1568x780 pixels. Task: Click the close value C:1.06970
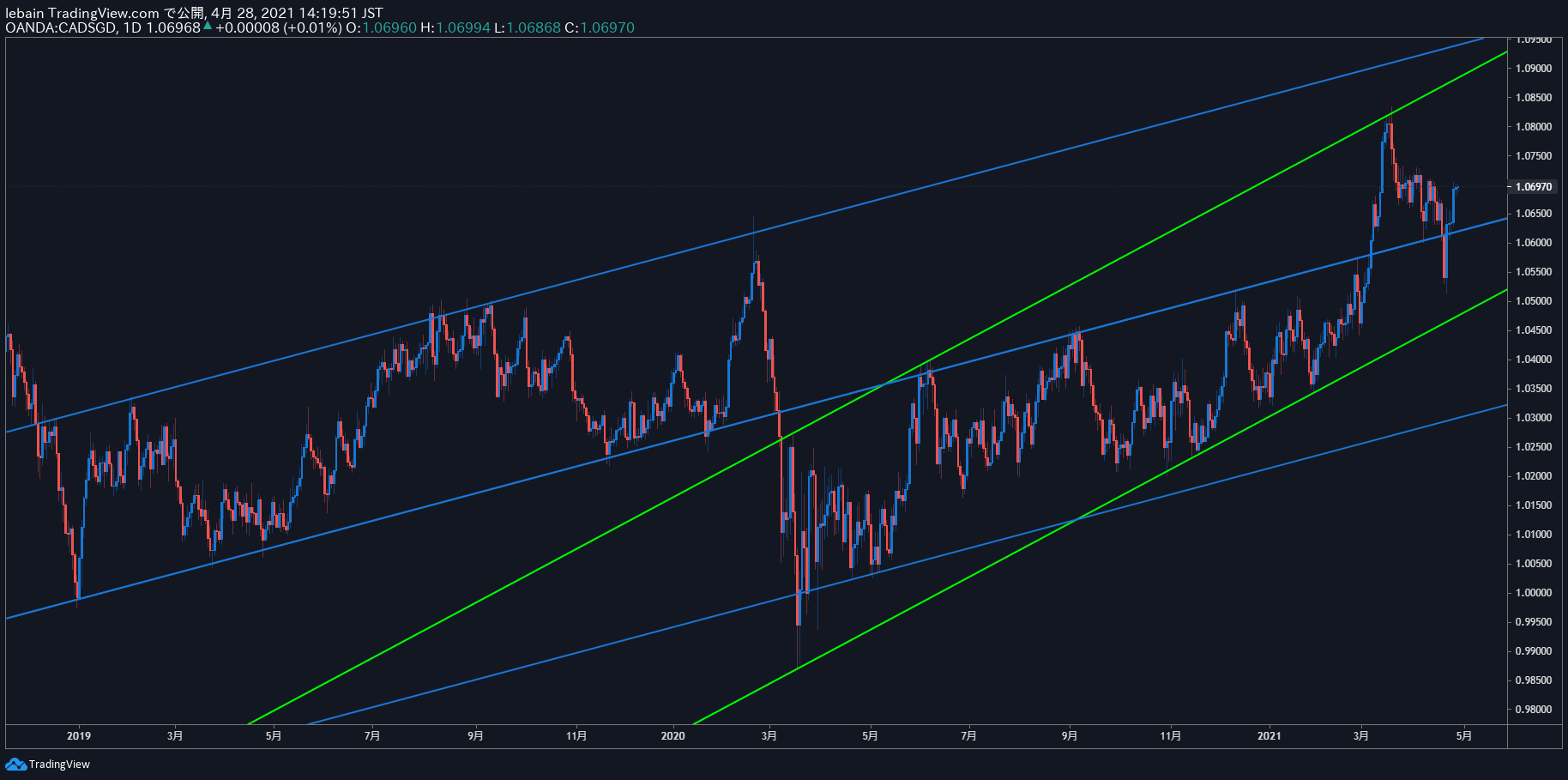600,27
